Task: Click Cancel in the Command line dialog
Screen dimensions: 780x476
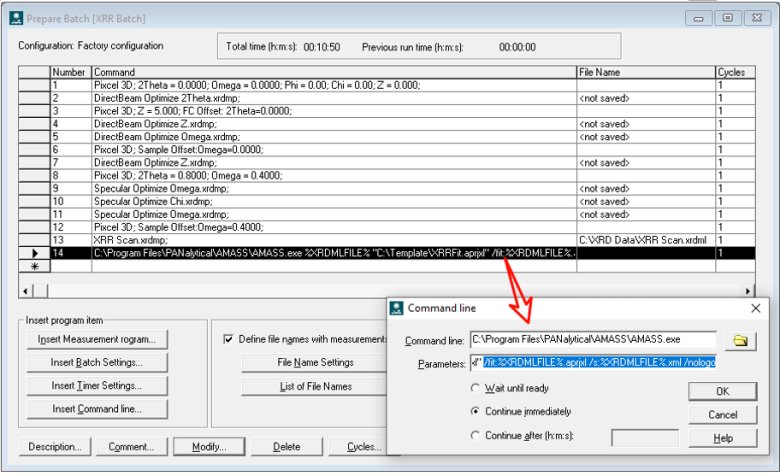Action: point(722,414)
